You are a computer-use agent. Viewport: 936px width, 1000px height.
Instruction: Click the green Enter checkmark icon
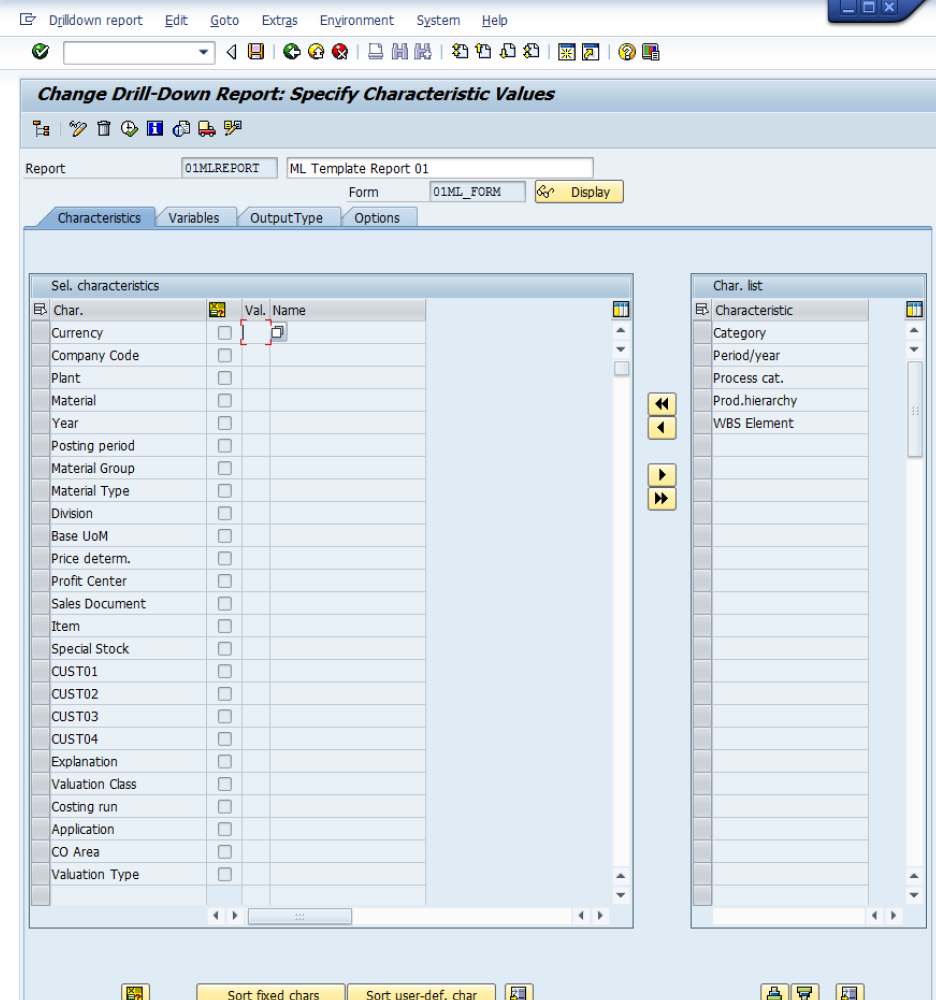[x=40, y=52]
